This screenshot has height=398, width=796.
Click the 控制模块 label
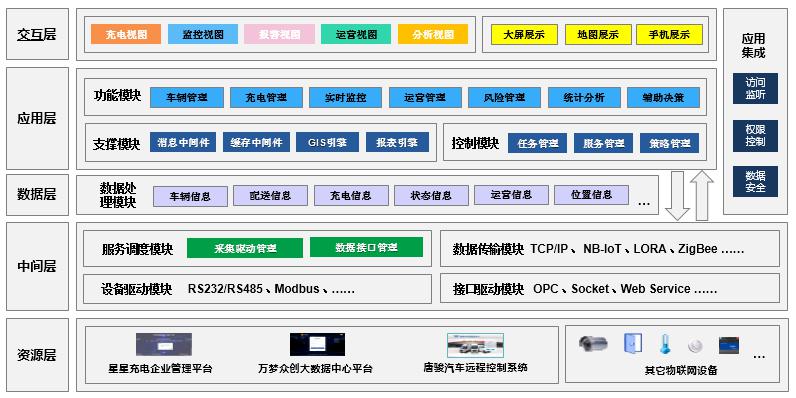pos(475,144)
